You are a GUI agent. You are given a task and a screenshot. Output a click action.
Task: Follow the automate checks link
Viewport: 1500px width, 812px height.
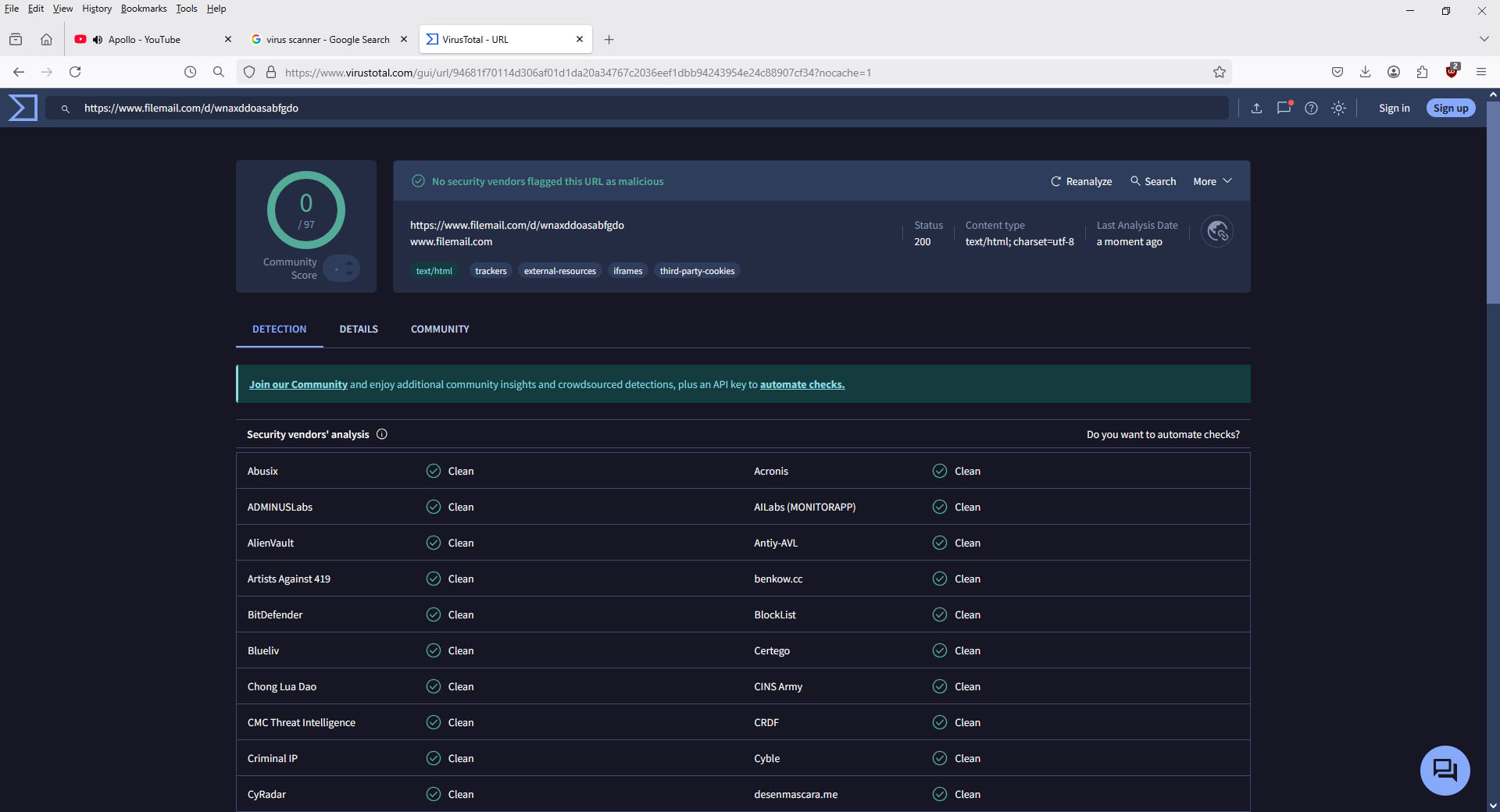tap(802, 385)
